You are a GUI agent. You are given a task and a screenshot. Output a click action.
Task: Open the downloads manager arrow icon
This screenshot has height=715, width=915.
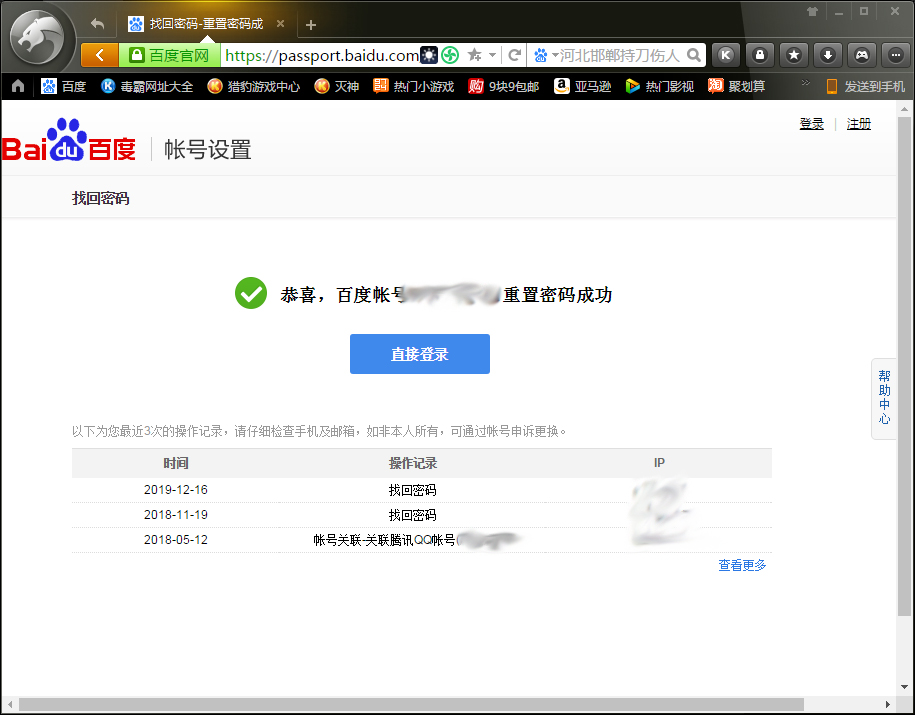coord(827,55)
